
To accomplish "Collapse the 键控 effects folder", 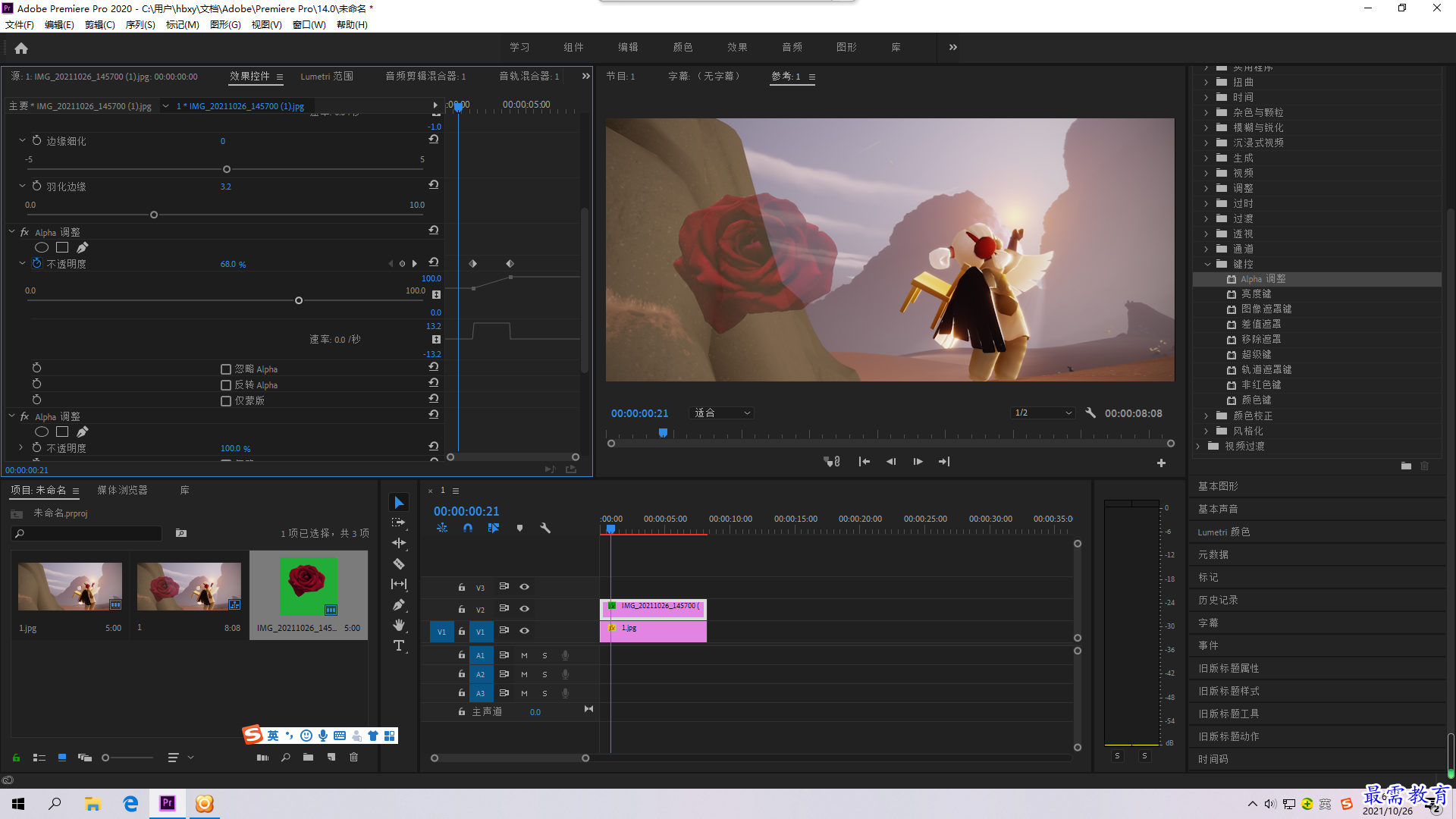I will 1207,264.
